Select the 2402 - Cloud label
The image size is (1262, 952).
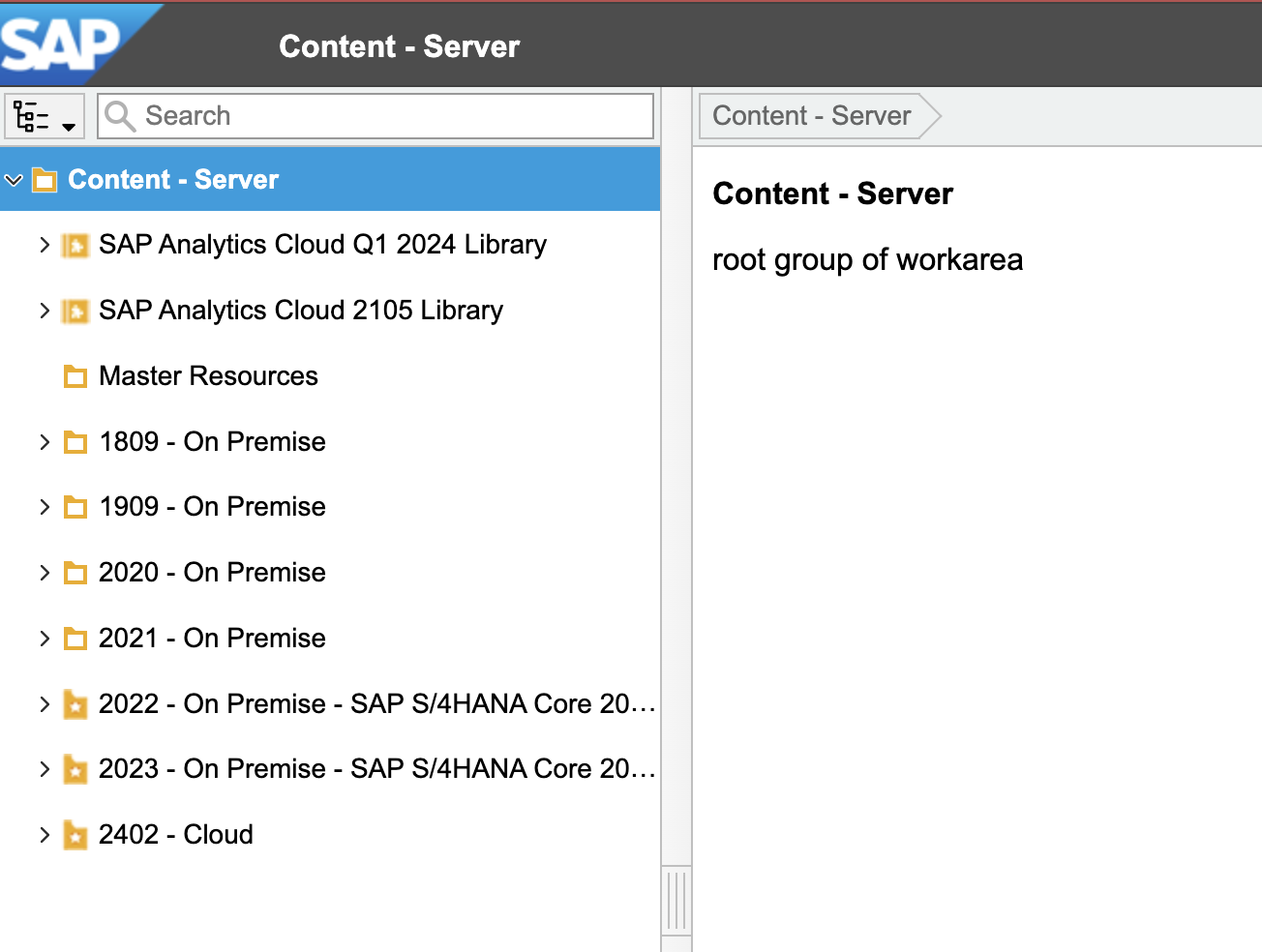[x=176, y=835]
